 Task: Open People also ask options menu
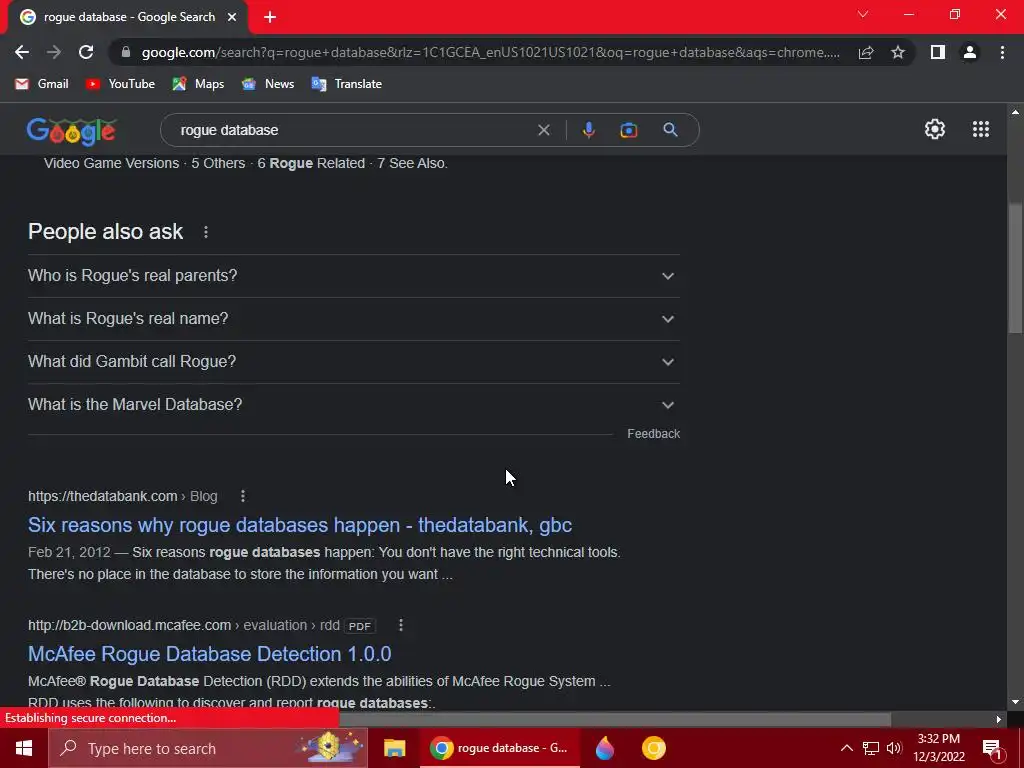(x=206, y=232)
